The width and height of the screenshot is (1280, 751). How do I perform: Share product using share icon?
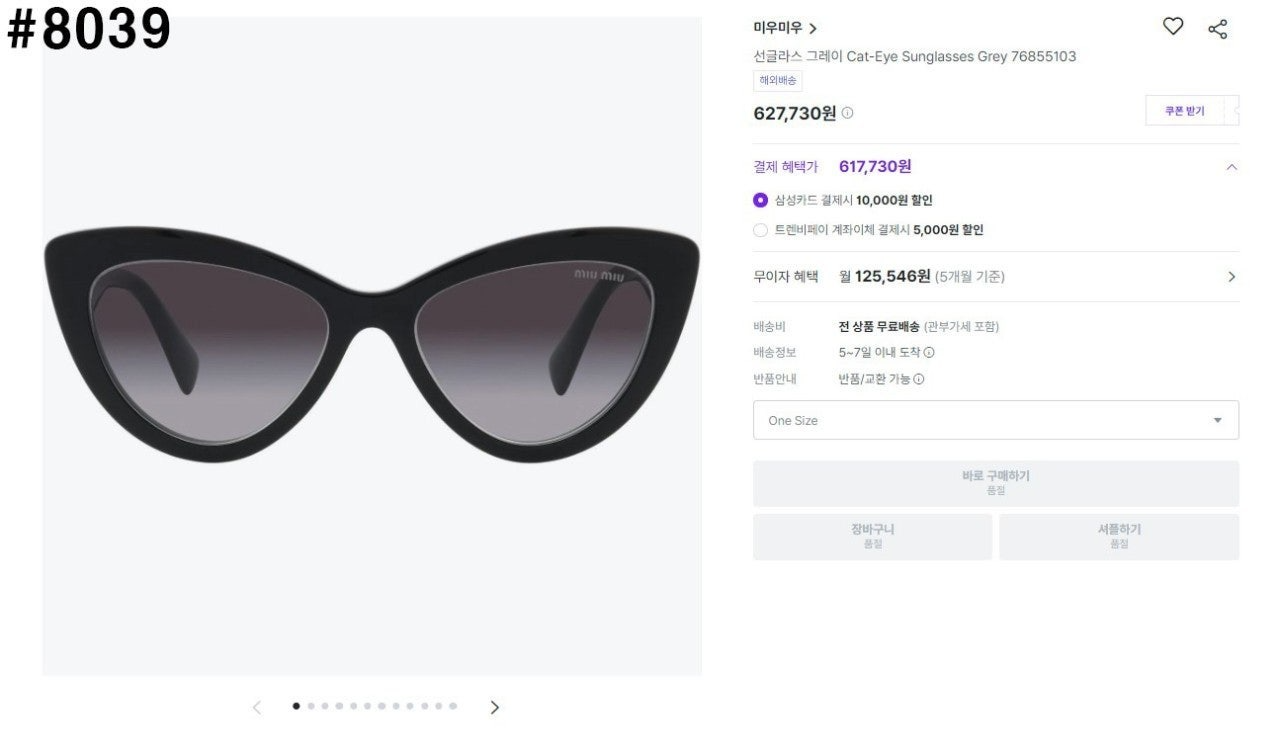pos(1217,29)
